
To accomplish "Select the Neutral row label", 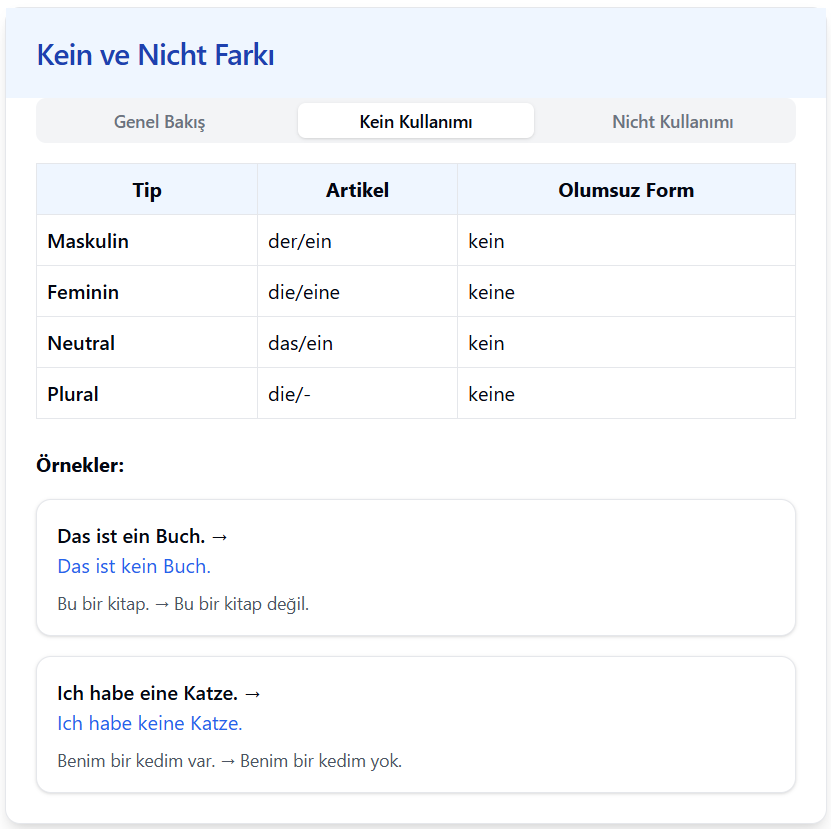I will pos(79,343).
